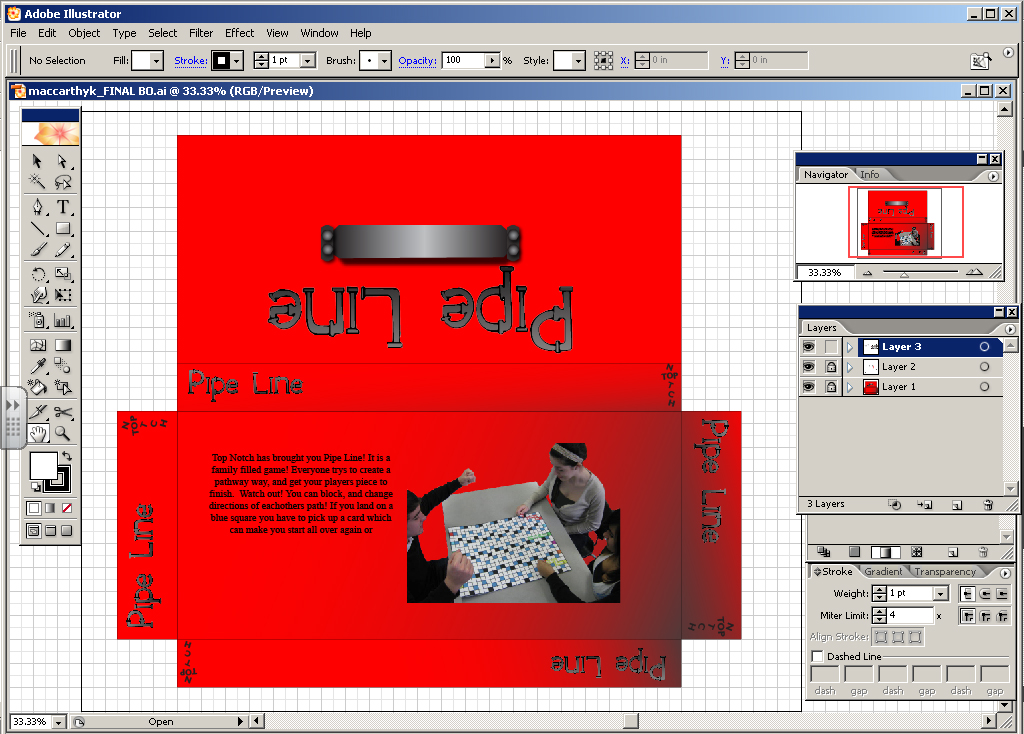The height and width of the screenshot is (734, 1024).
Task: Unlock Layer 2 via lock icon
Action: 831,367
